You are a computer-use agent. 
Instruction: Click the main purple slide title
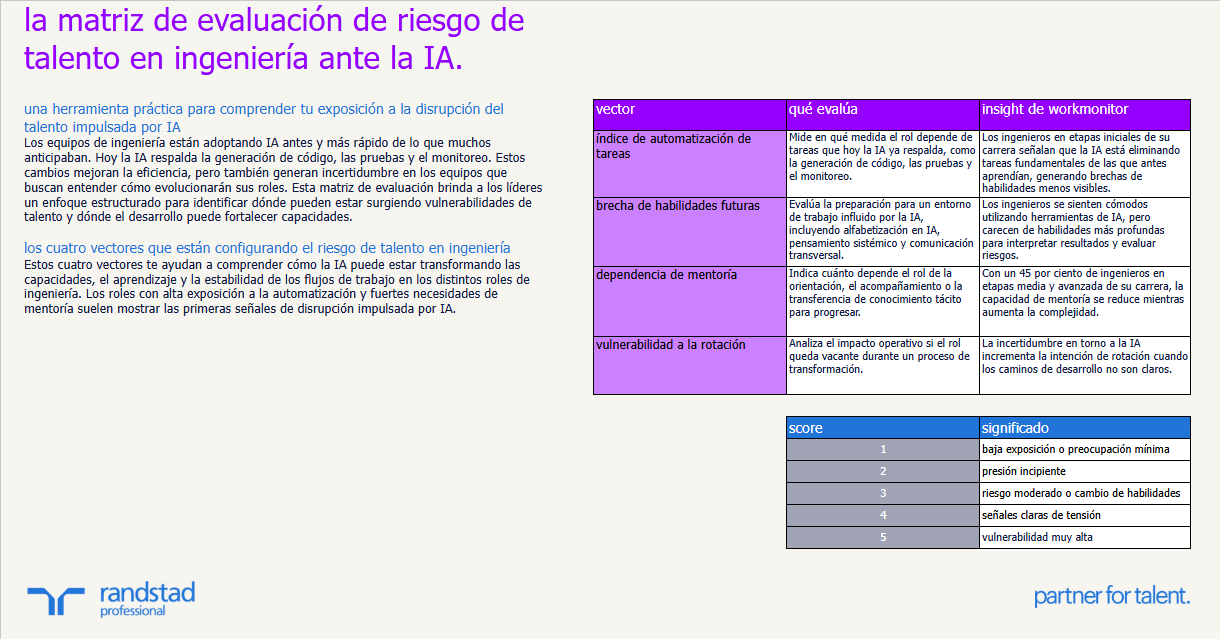(272, 38)
